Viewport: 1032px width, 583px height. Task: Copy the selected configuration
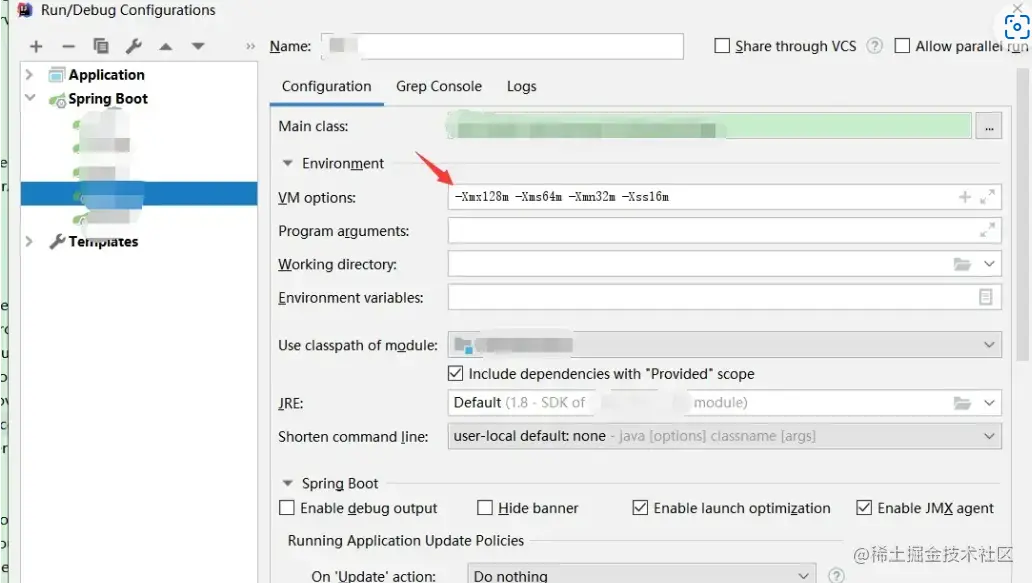tap(101, 46)
